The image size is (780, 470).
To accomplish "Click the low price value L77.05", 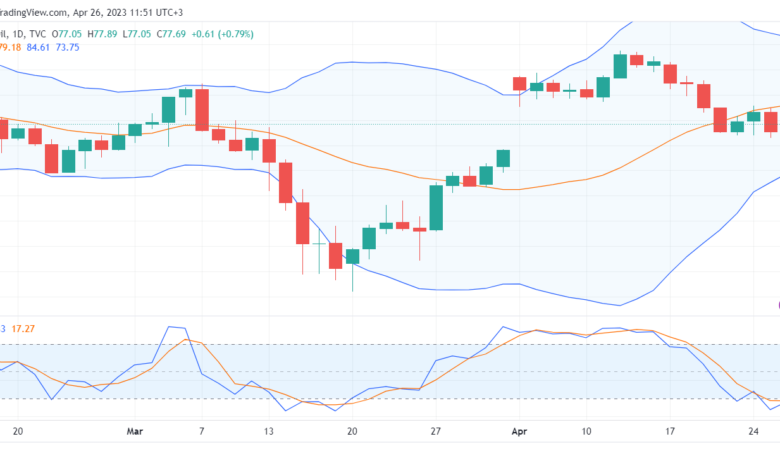I will (x=136, y=34).
